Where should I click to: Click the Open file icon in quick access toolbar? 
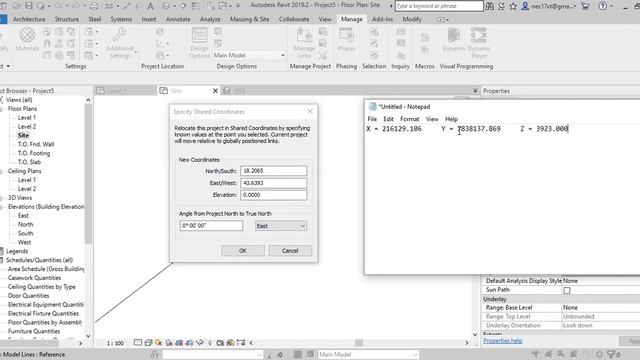coord(17,6)
